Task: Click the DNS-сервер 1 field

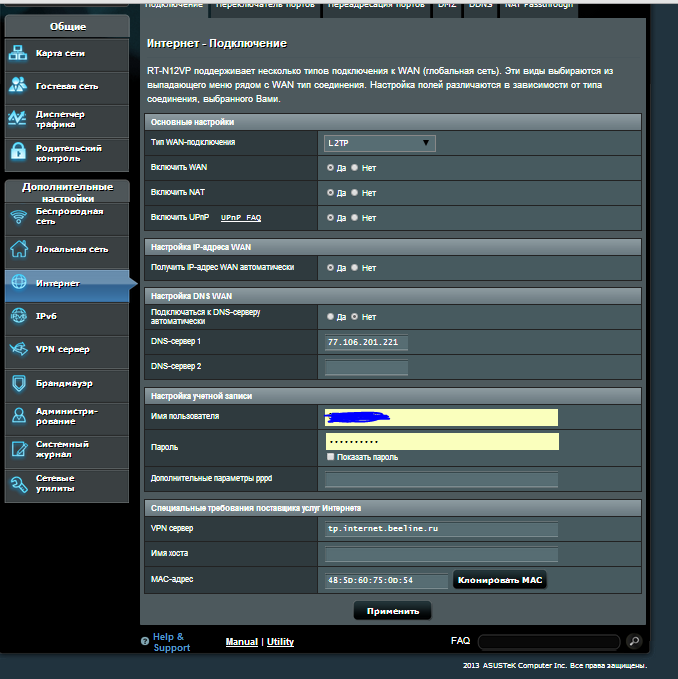Action: (x=366, y=342)
